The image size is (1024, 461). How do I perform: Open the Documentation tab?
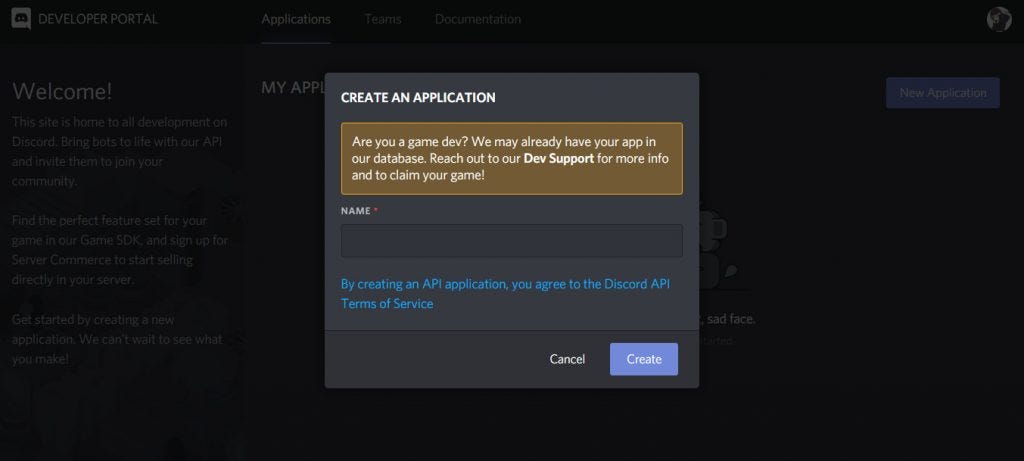click(478, 19)
